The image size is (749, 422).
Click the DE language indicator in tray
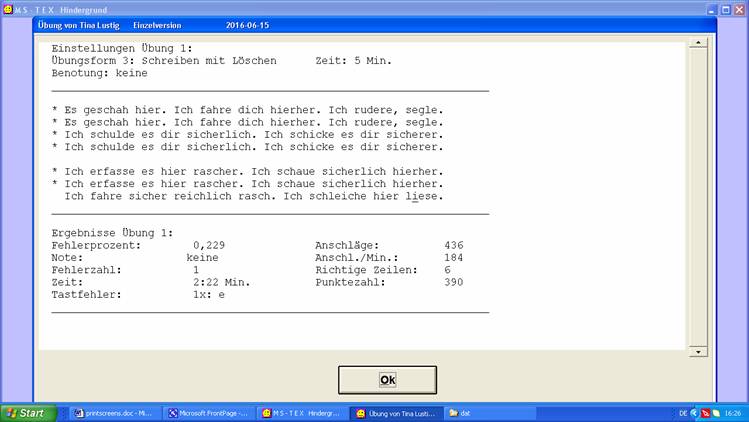click(x=682, y=412)
